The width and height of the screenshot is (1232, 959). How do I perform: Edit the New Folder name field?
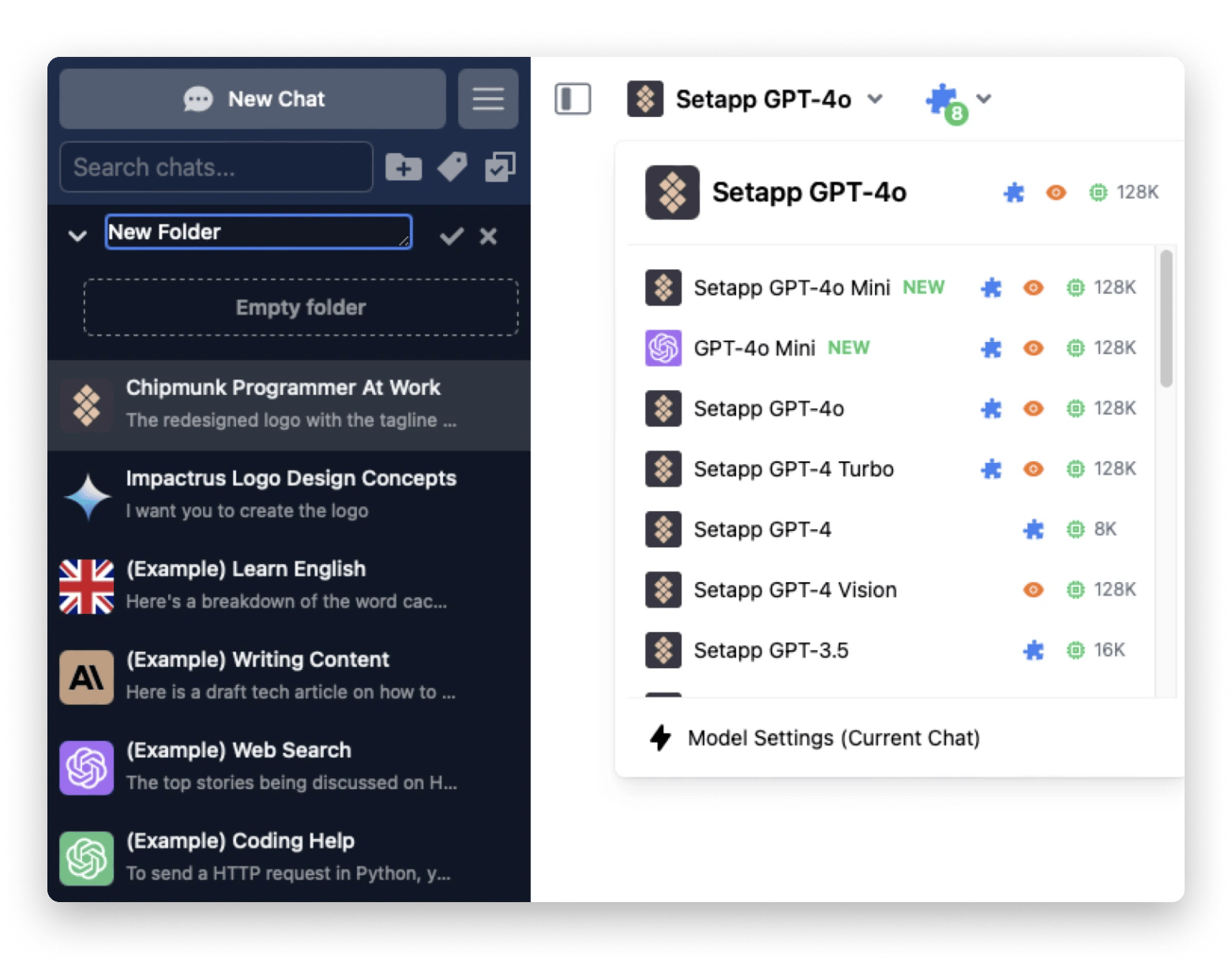258,231
